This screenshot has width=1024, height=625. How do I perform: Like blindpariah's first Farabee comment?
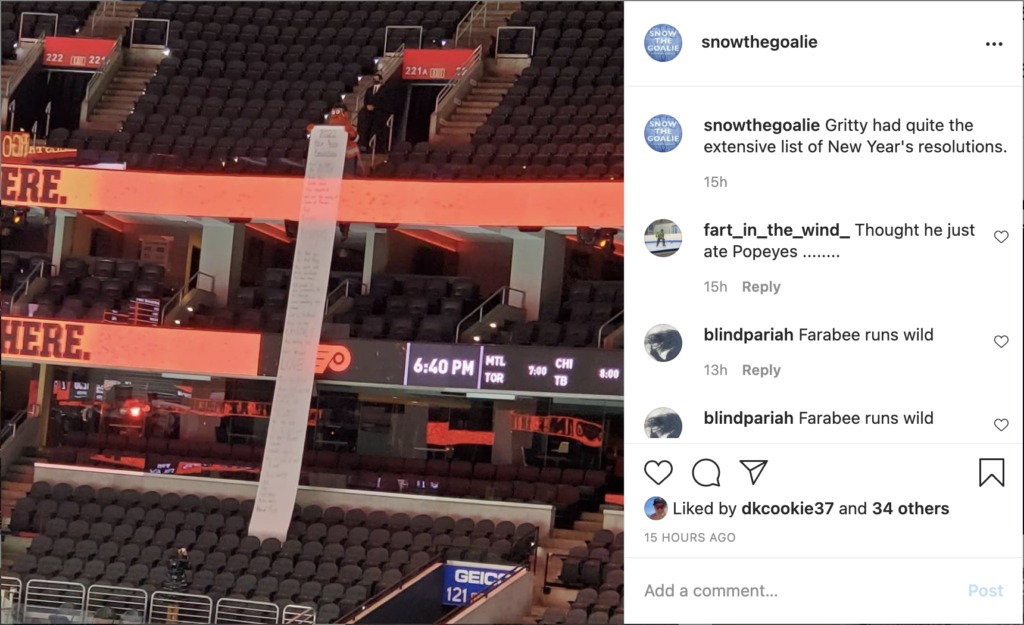click(x=1001, y=341)
